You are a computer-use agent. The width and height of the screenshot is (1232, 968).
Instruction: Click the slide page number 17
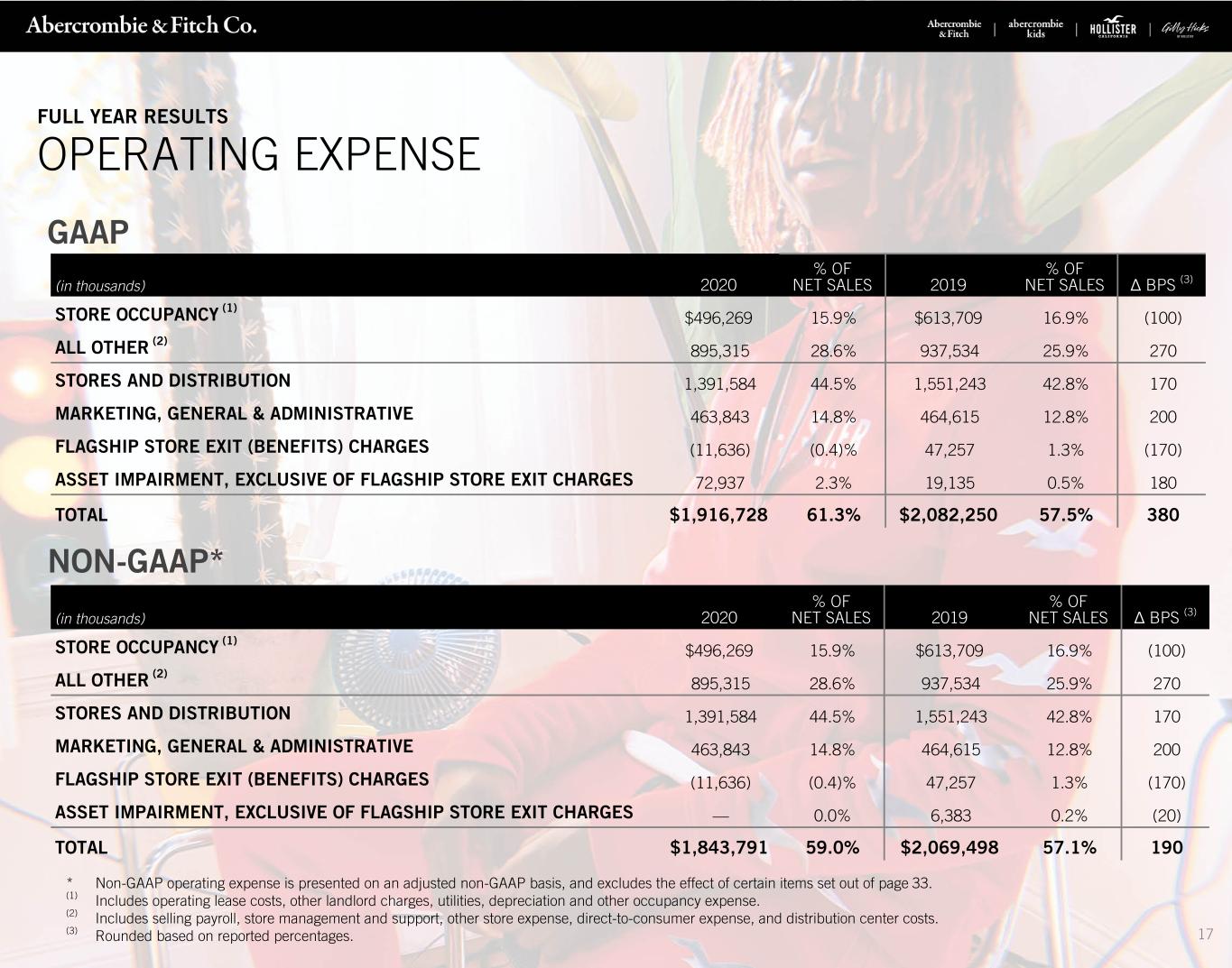pyautogui.click(x=1206, y=935)
